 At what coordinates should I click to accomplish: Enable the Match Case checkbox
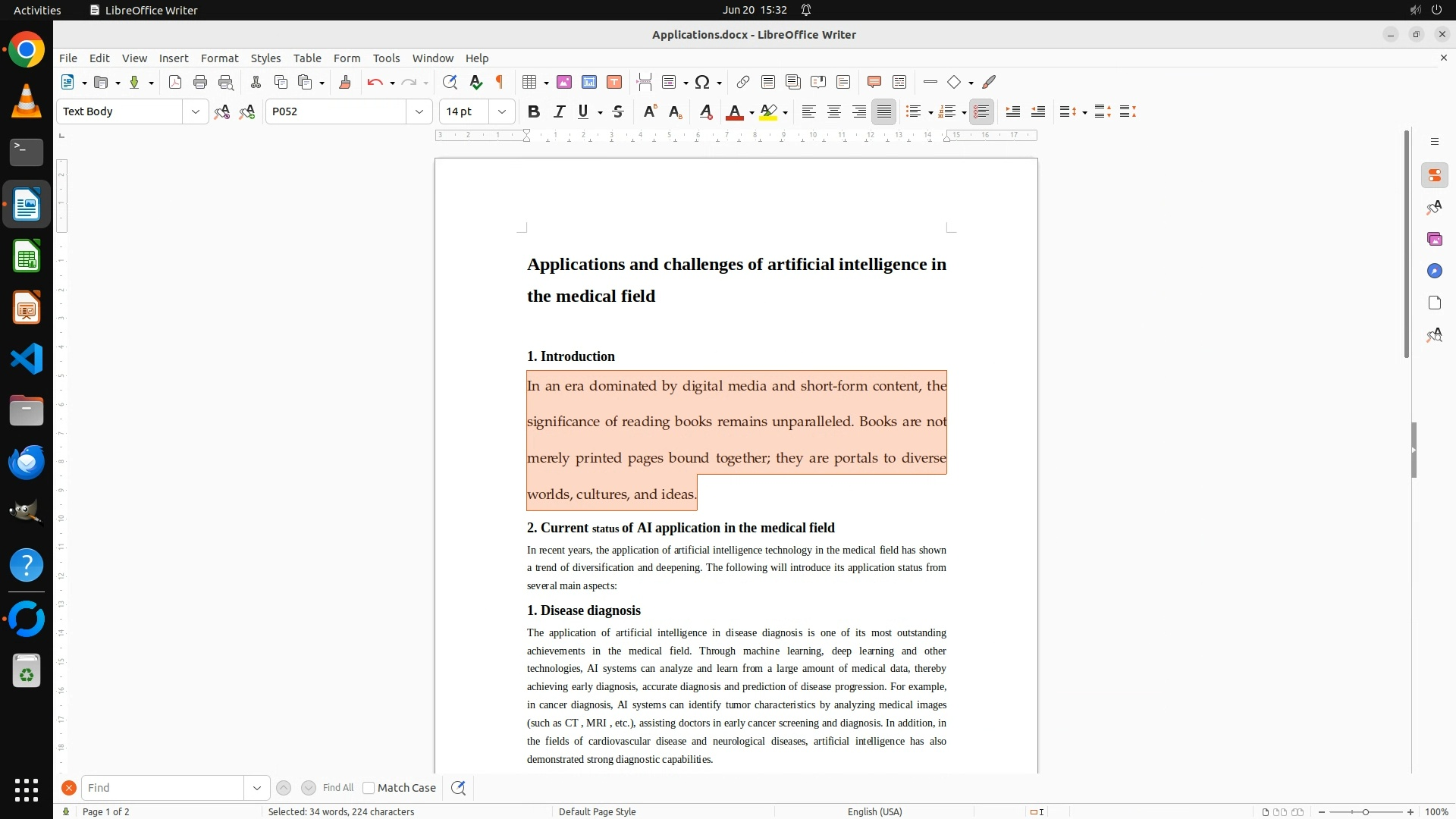(x=369, y=788)
